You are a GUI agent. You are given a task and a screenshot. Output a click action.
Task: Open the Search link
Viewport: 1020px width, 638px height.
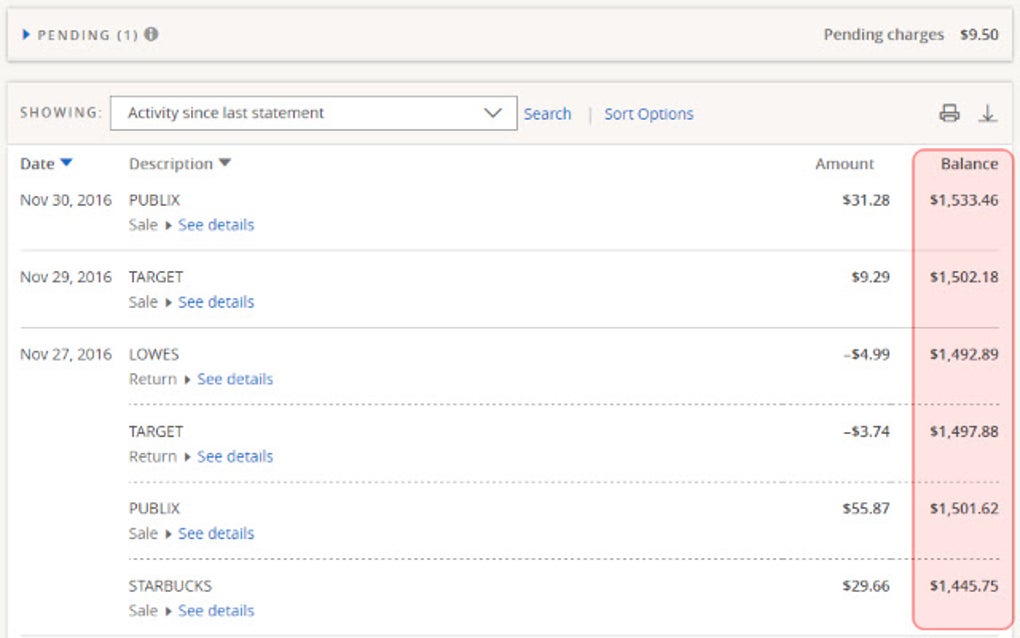point(547,114)
